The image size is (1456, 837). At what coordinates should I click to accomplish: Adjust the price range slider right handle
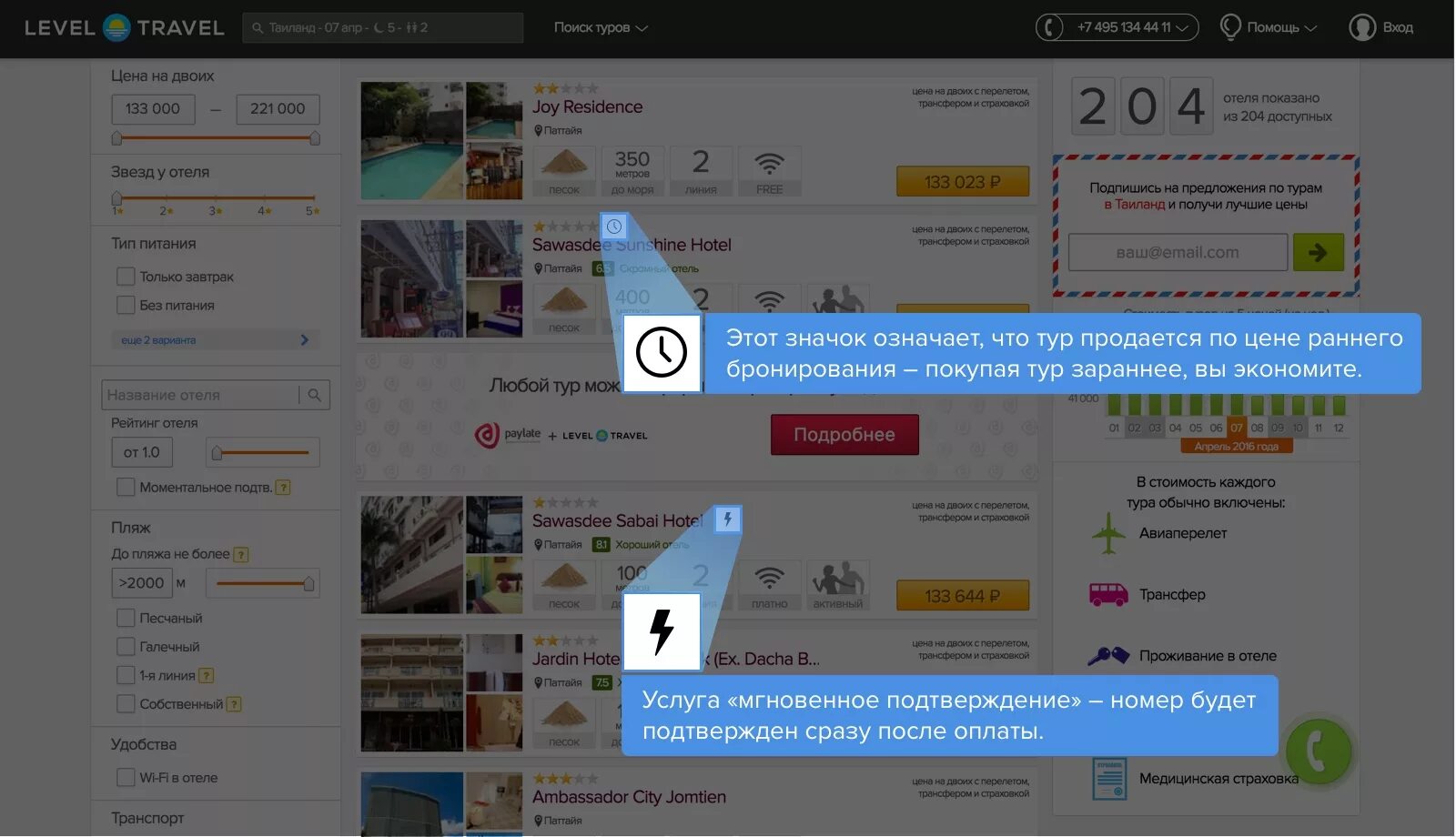[315, 138]
